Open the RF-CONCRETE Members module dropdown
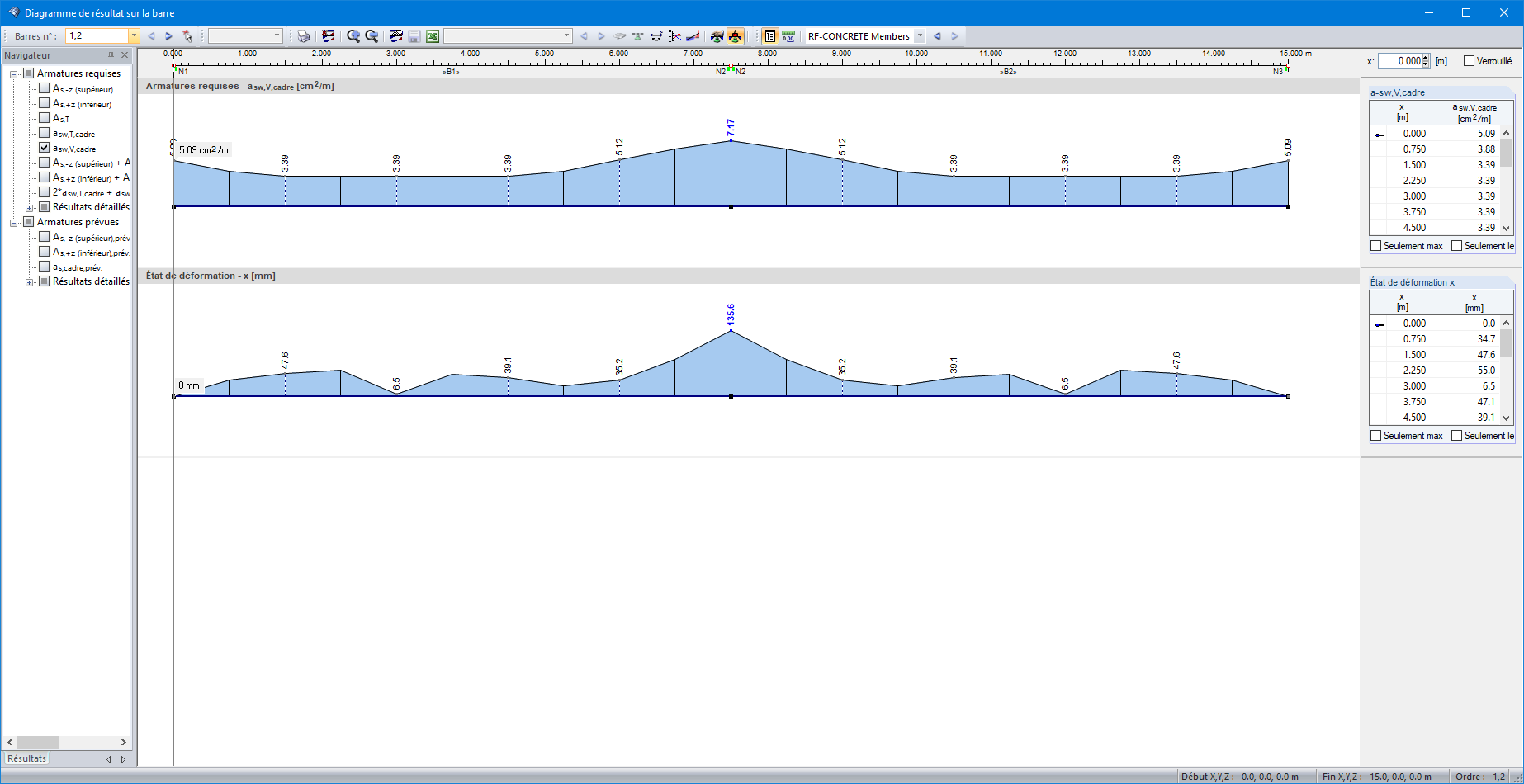Viewport: 1524px width, 784px height. (920, 36)
